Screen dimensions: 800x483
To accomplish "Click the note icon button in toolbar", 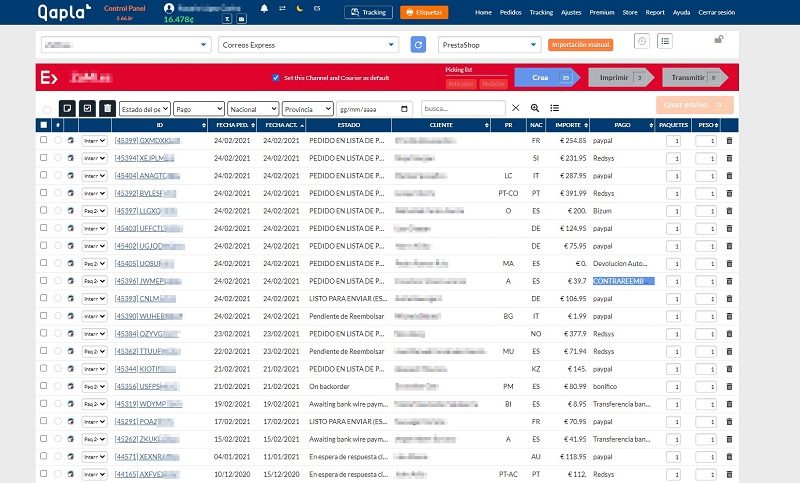I will click(67, 108).
